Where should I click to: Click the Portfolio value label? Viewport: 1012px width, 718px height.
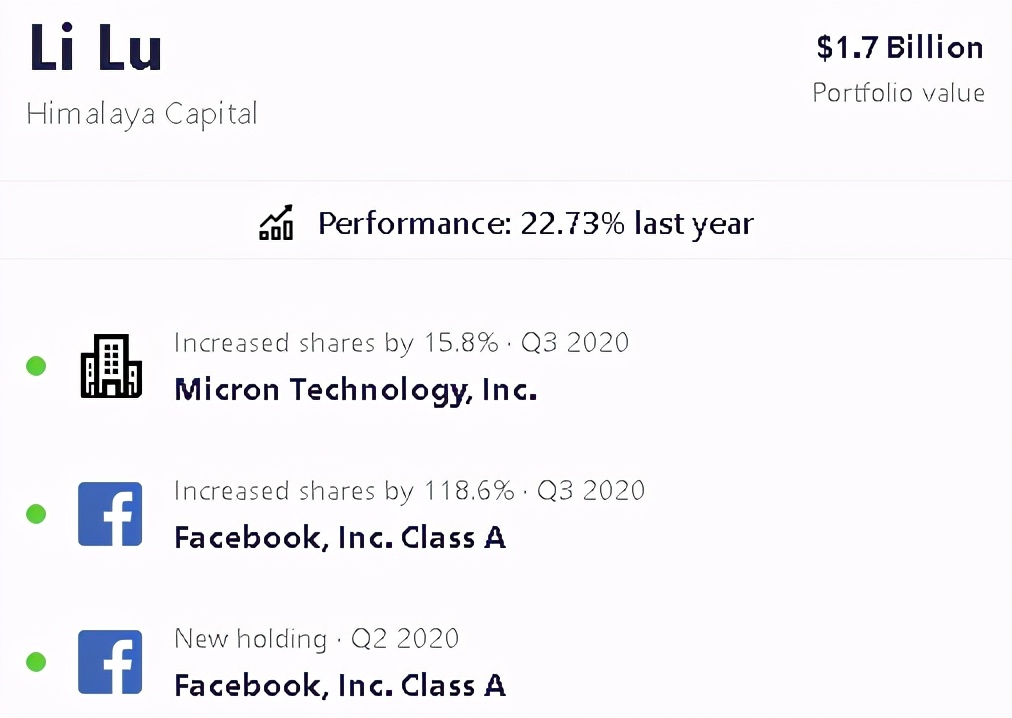898,93
